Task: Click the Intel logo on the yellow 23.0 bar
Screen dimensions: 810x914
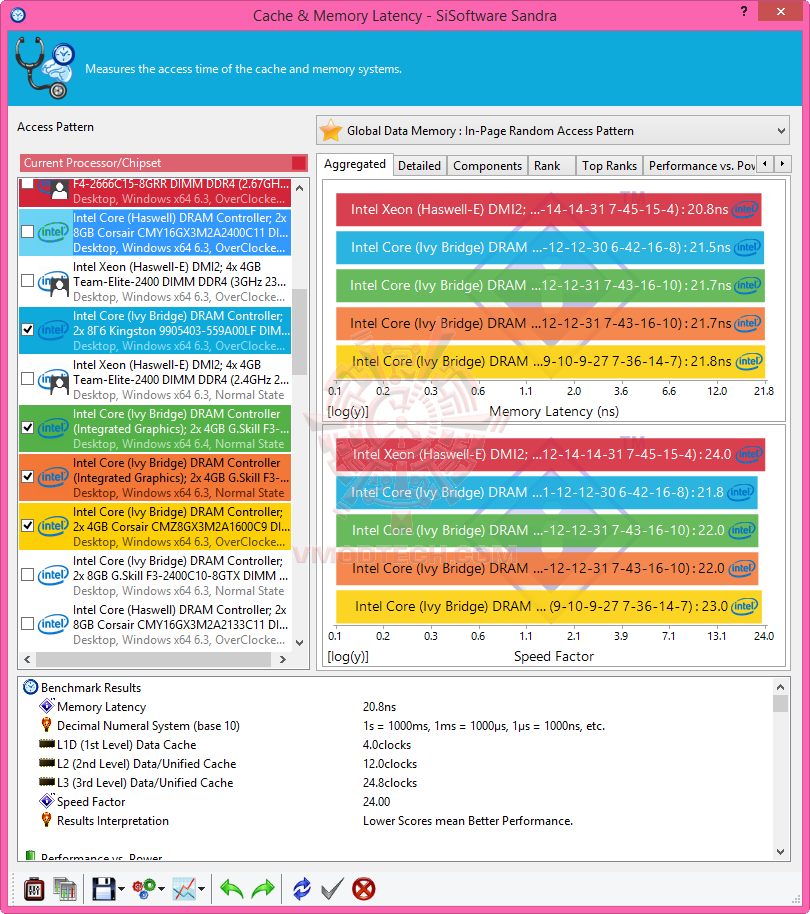Action: pos(745,606)
